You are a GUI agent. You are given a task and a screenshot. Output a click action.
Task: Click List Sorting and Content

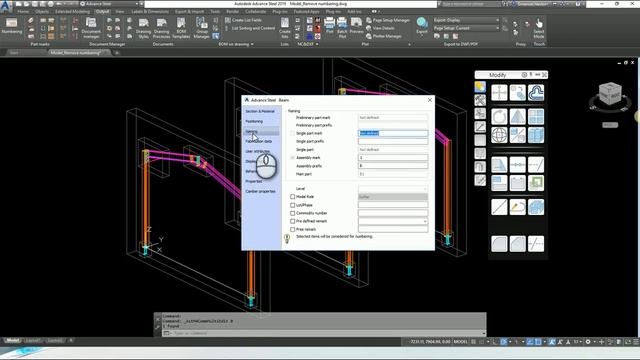250,28
